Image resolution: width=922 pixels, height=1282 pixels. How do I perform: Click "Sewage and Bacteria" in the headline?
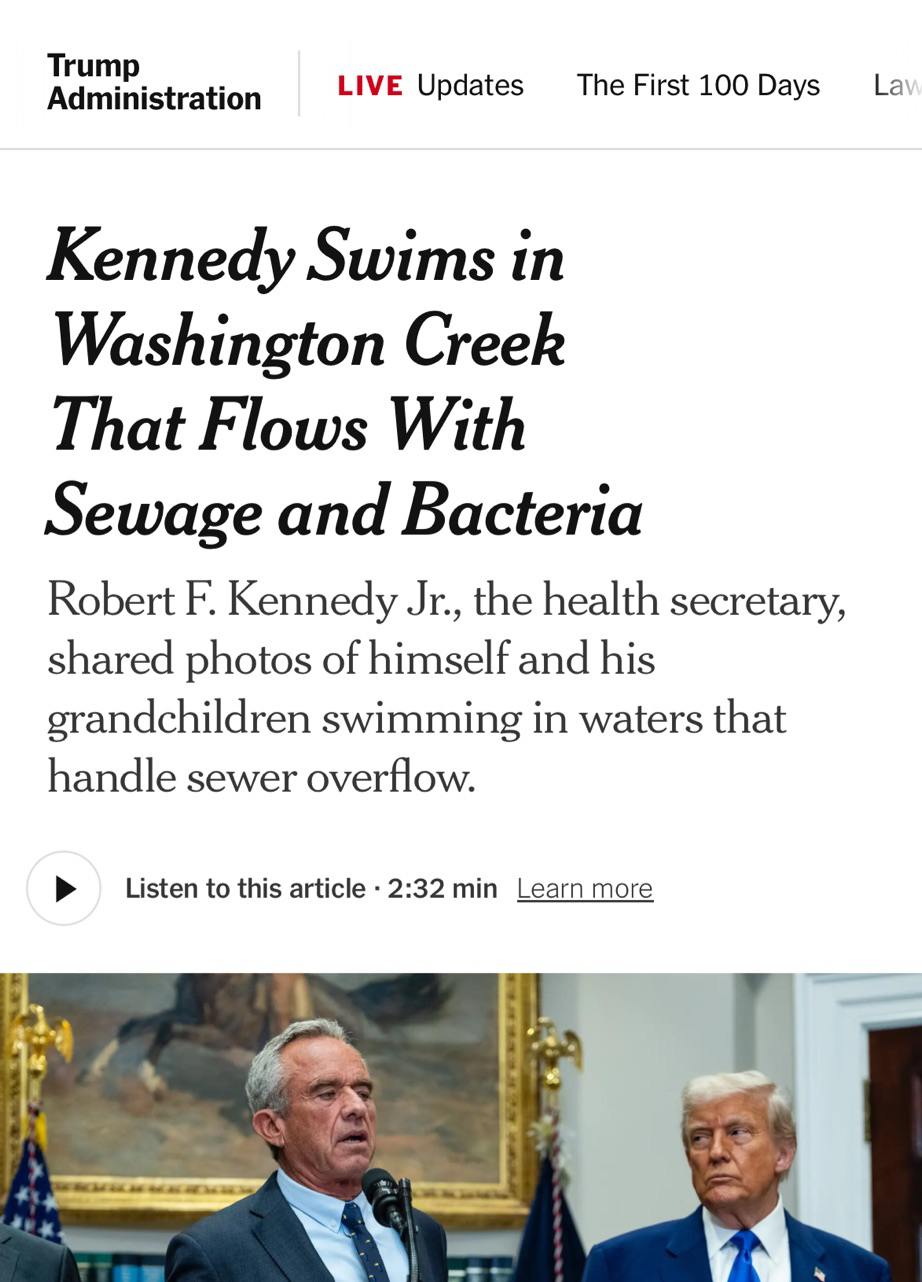tap(344, 512)
